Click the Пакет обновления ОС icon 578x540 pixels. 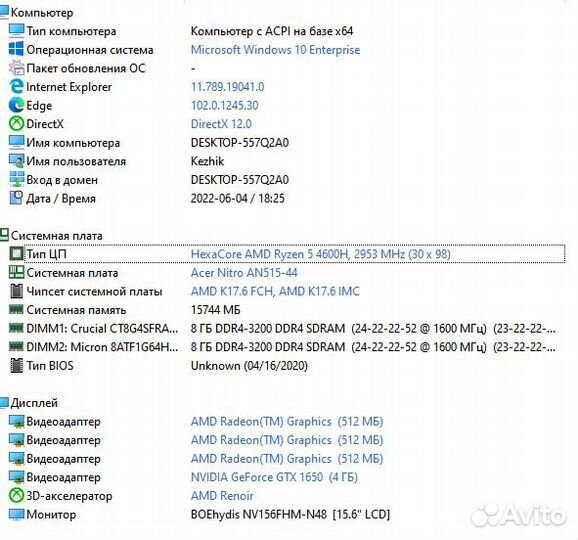pos(16,68)
